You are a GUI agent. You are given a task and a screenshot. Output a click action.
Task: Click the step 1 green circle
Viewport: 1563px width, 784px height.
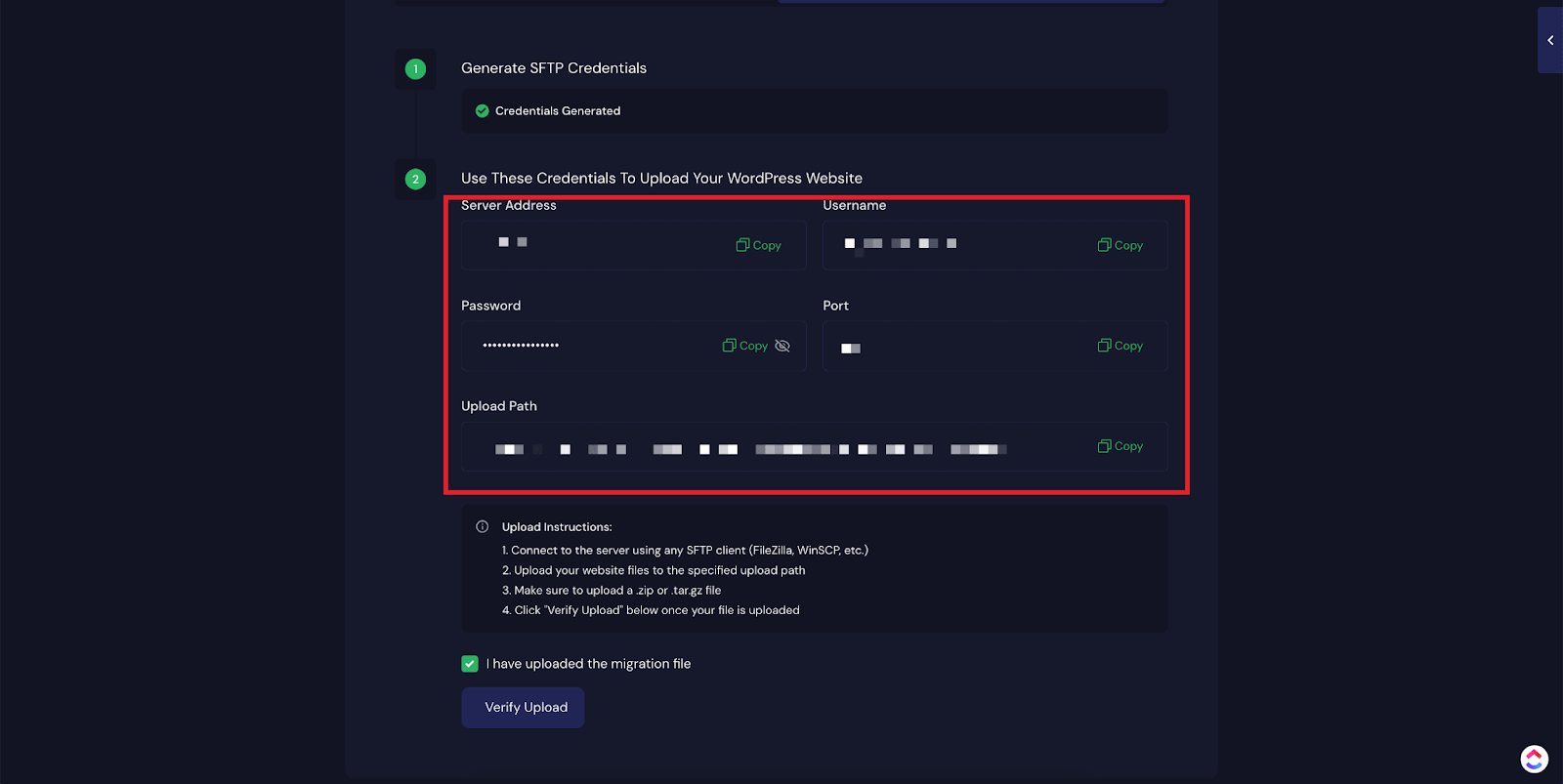coord(415,69)
